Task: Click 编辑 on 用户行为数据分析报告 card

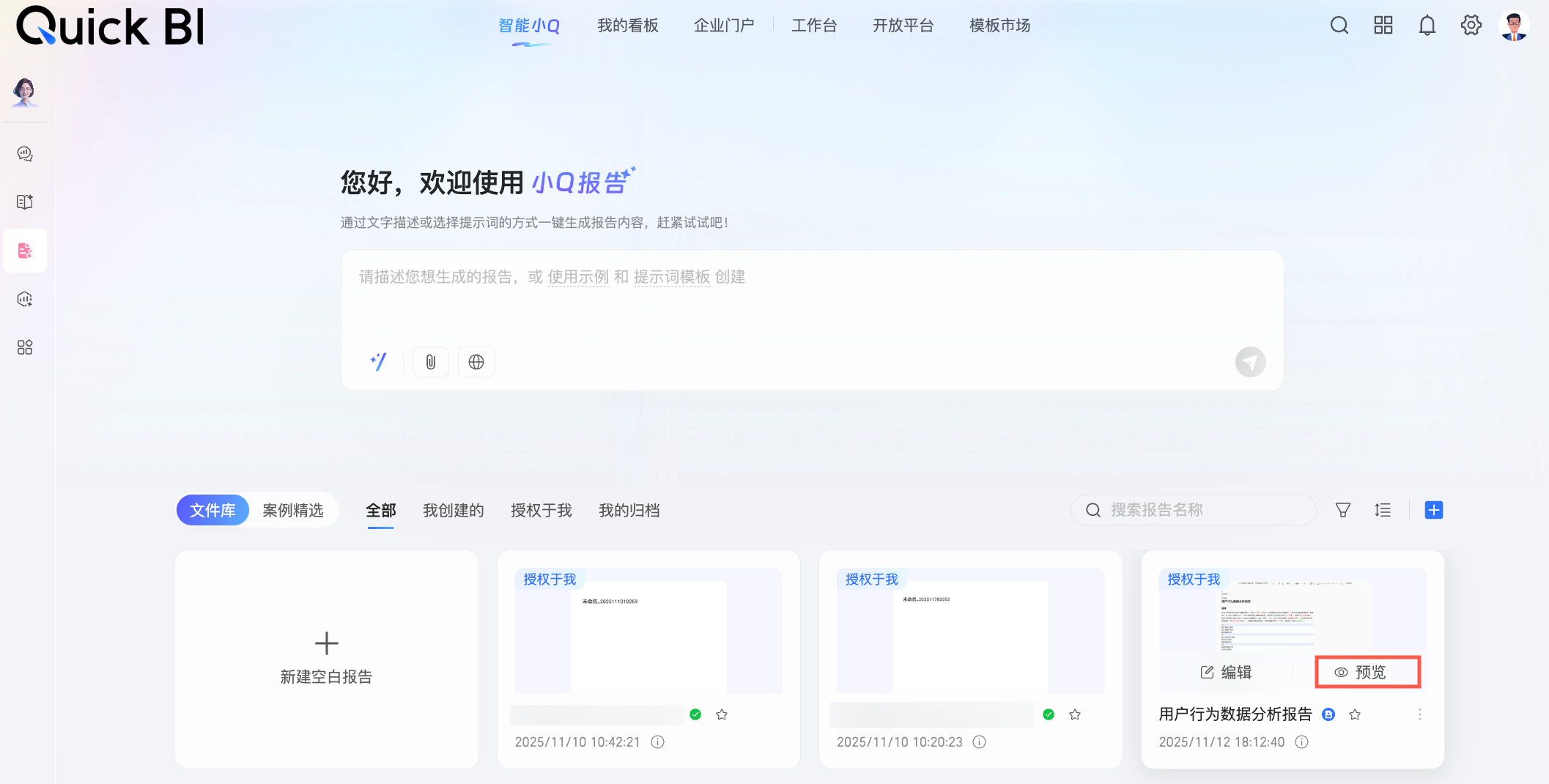Action: [x=1227, y=673]
